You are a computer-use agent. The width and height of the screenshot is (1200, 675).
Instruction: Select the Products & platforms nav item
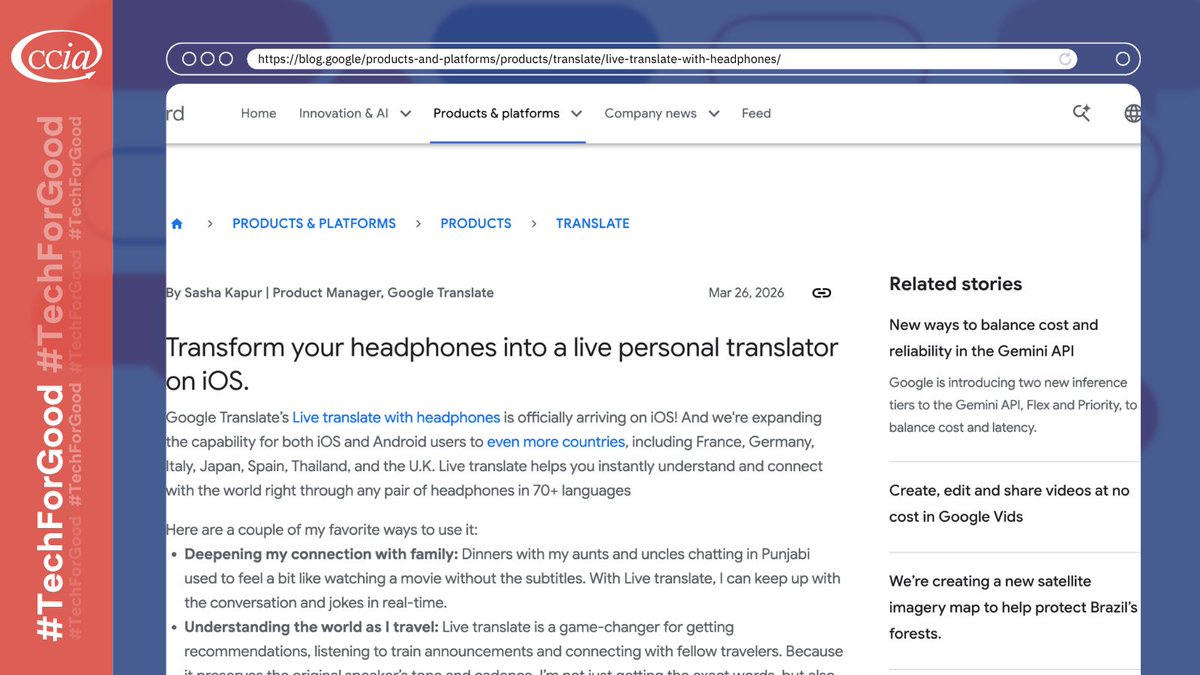[x=496, y=113]
